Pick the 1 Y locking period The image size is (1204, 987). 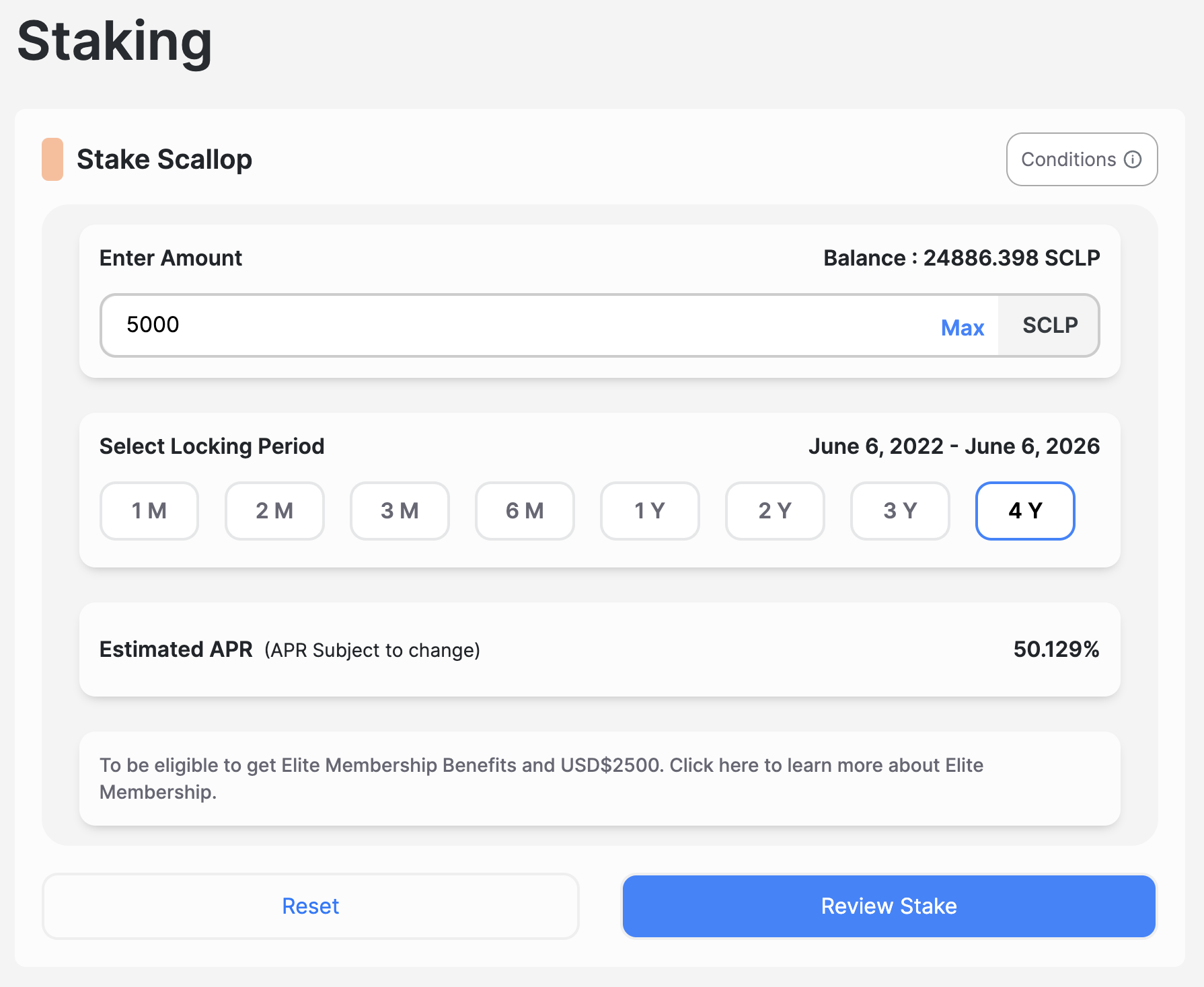[x=650, y=511]
